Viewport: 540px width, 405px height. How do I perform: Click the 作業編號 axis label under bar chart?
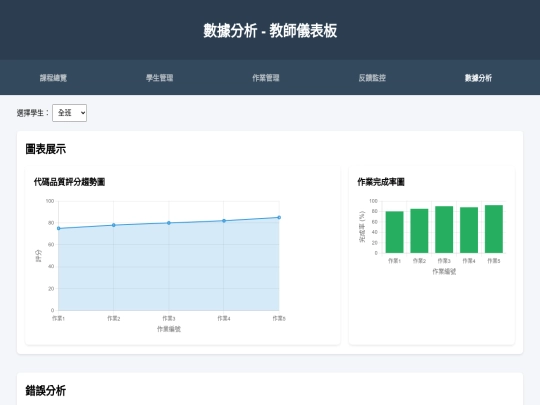444,272
